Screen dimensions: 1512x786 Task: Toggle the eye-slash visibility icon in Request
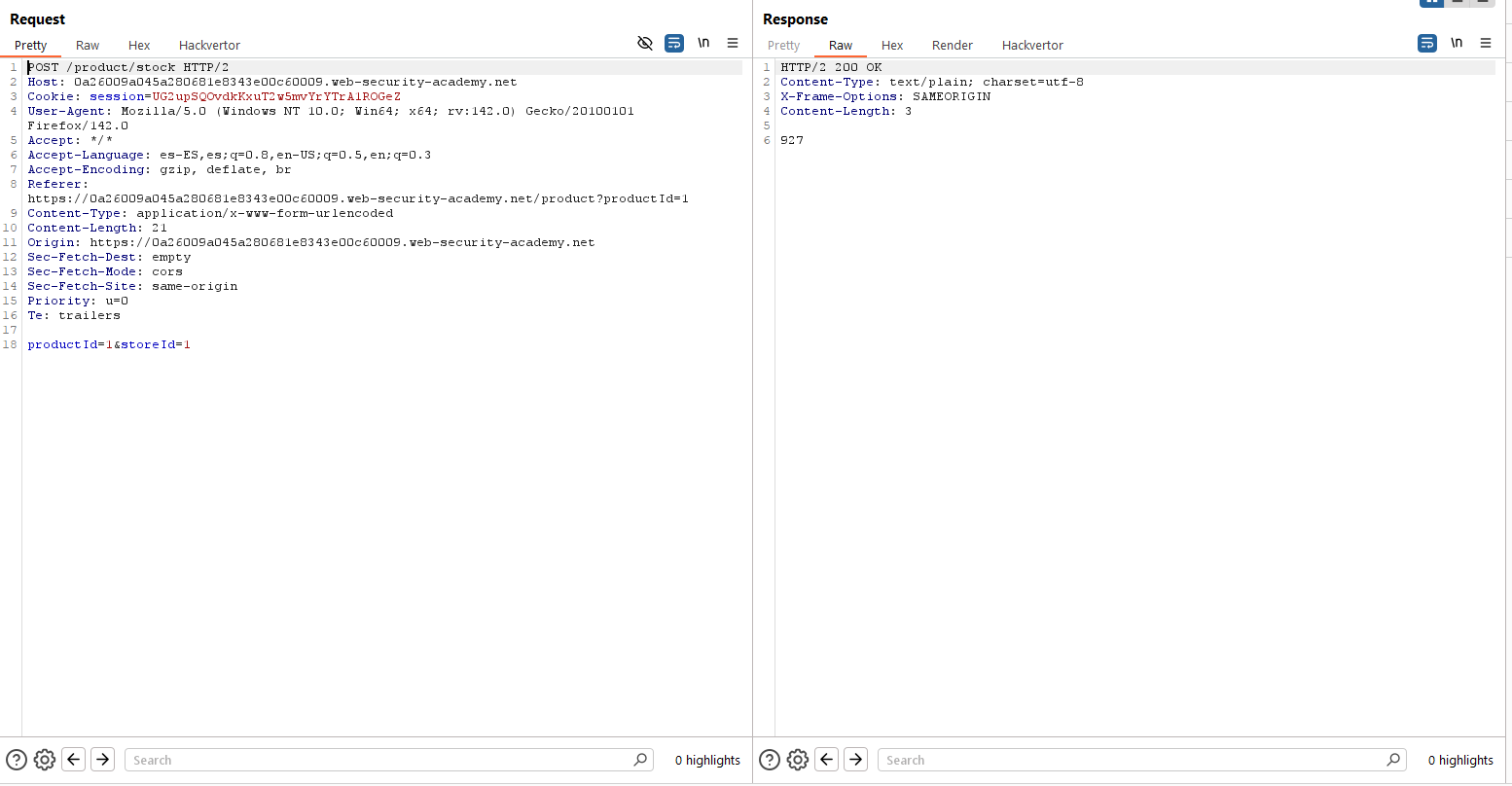coord(644,43)
